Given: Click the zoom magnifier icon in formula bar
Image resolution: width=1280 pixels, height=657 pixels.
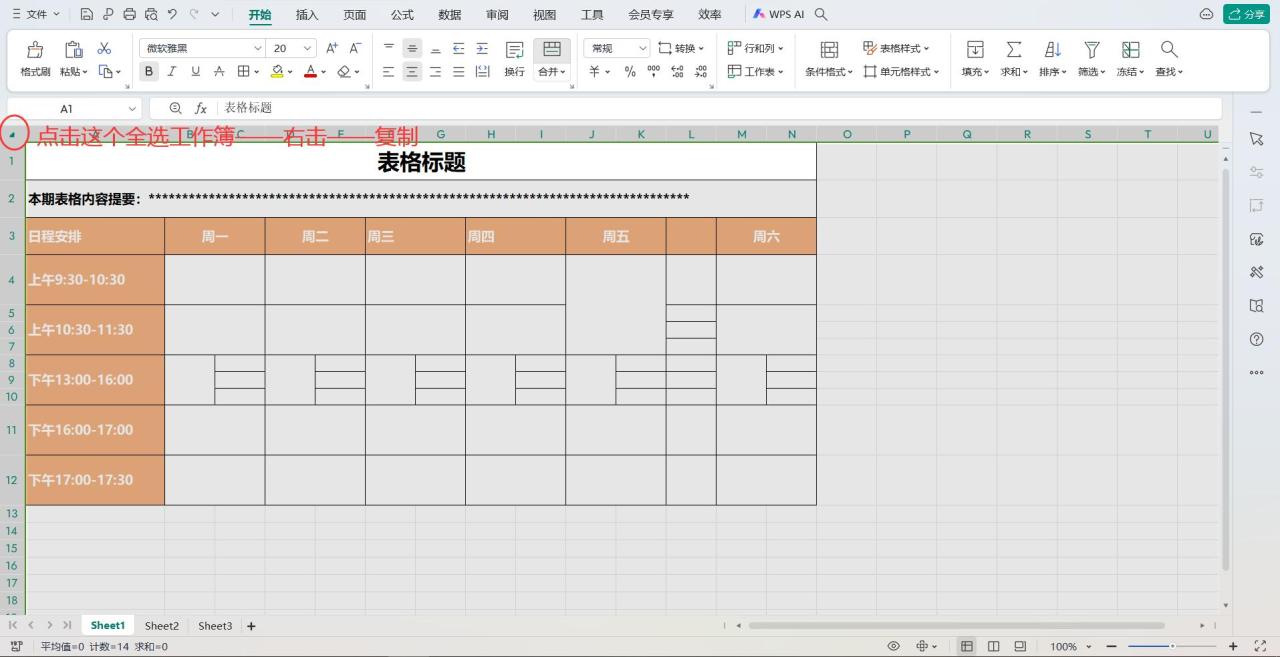Looking at the screenshot, I should [176, 108].
